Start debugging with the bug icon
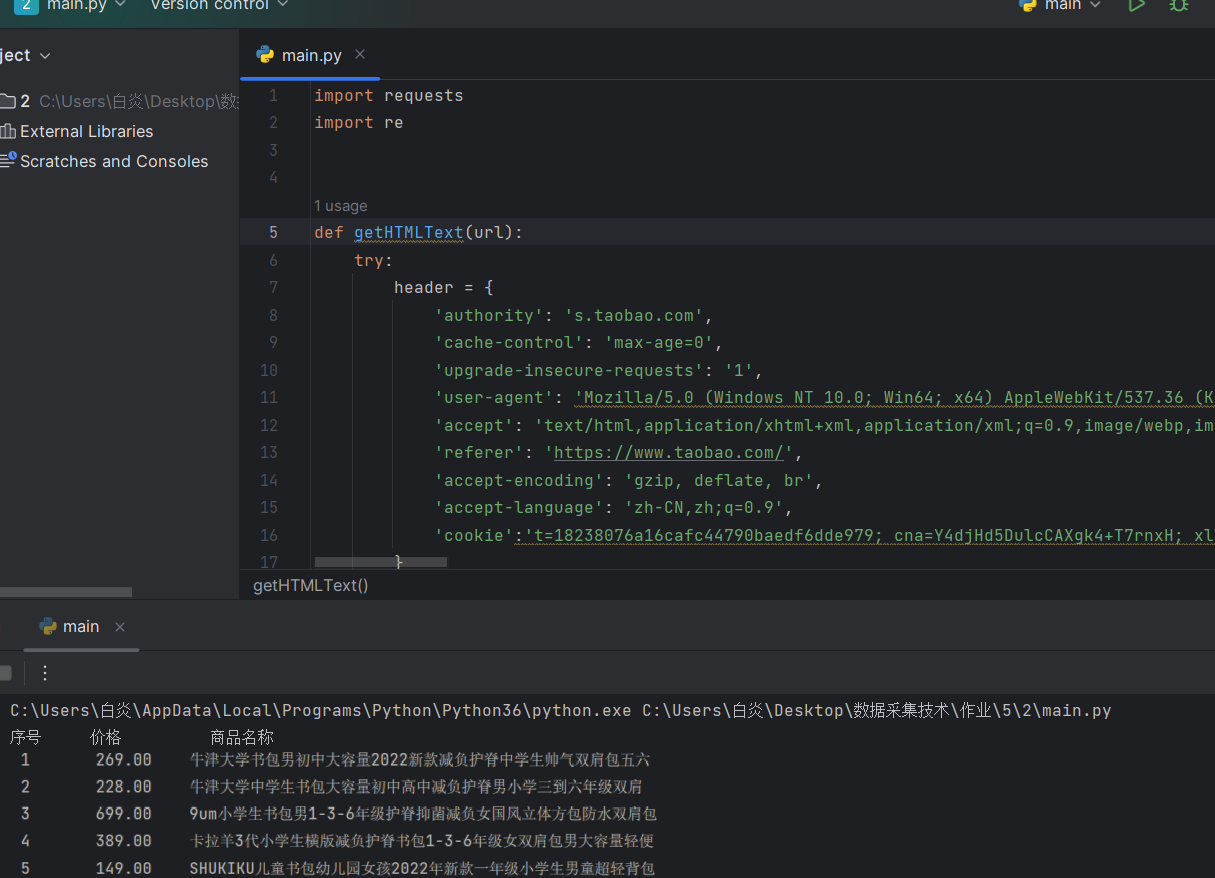The height and width of the screenshot is (878, 1215). tap(1179, 5)
